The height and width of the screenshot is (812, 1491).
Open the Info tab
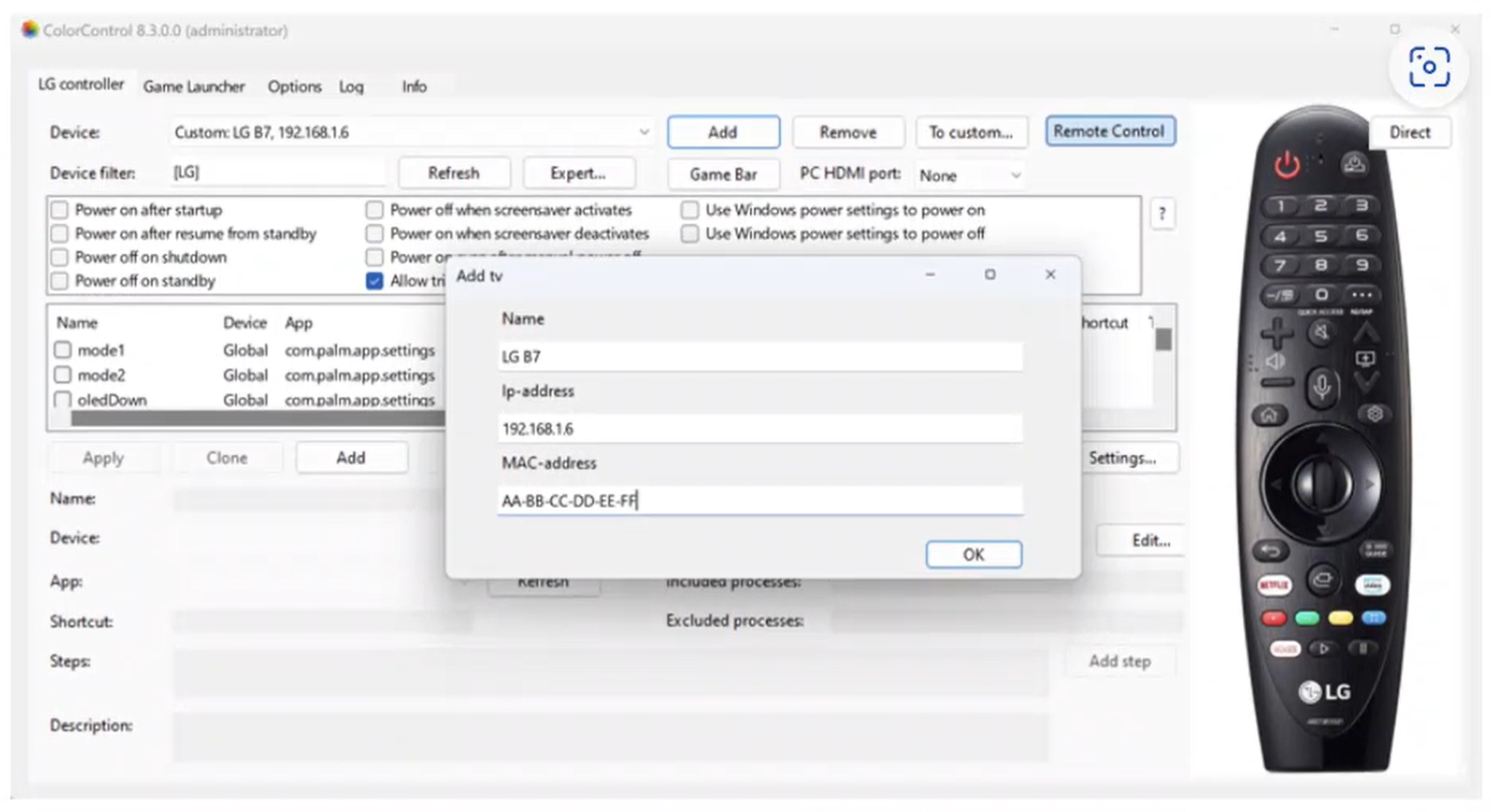pos(414,86)
